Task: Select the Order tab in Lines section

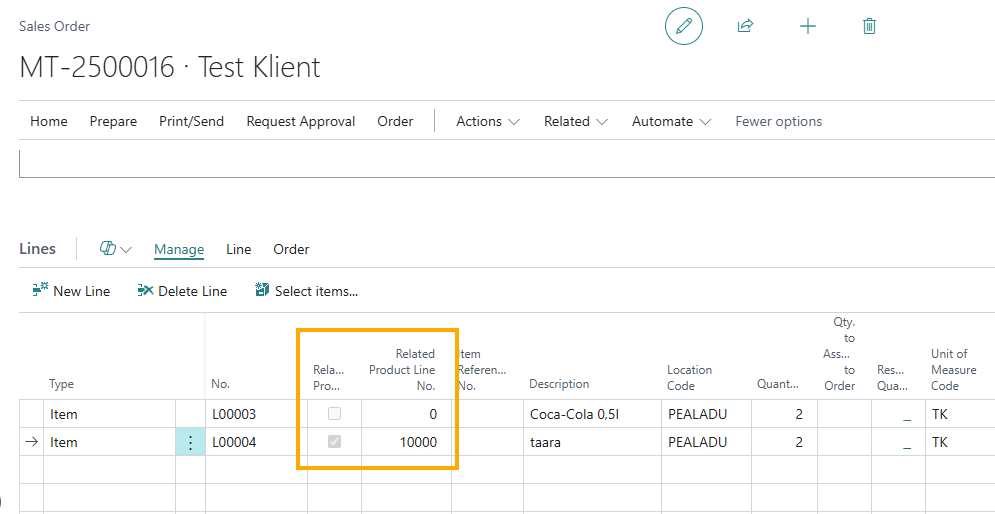Action: click(291, 249)
